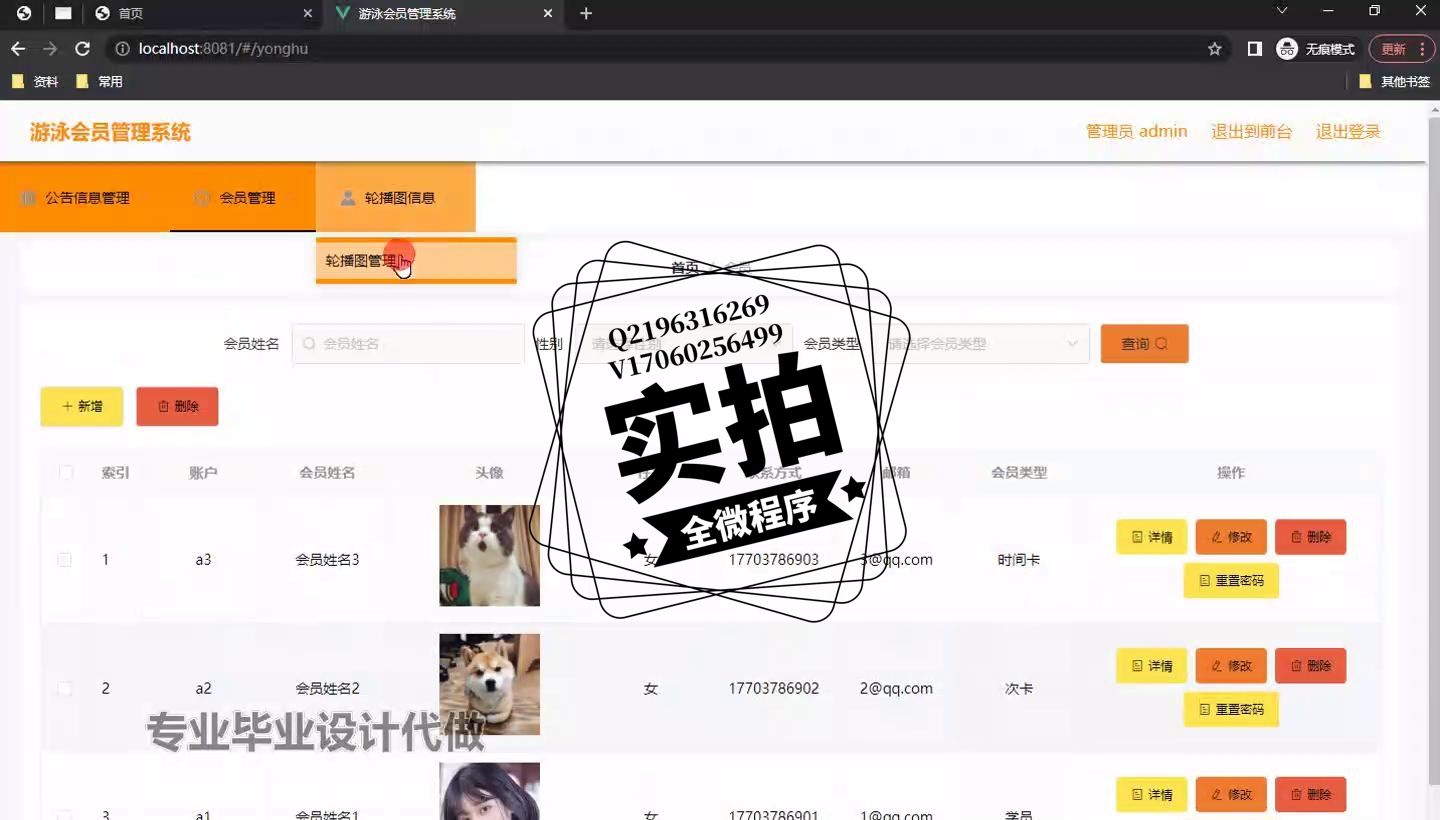The width and height of the screenshot is (1440, 820).
Task: Click the email cell 2@qq.com
Action: coord(896,689)
